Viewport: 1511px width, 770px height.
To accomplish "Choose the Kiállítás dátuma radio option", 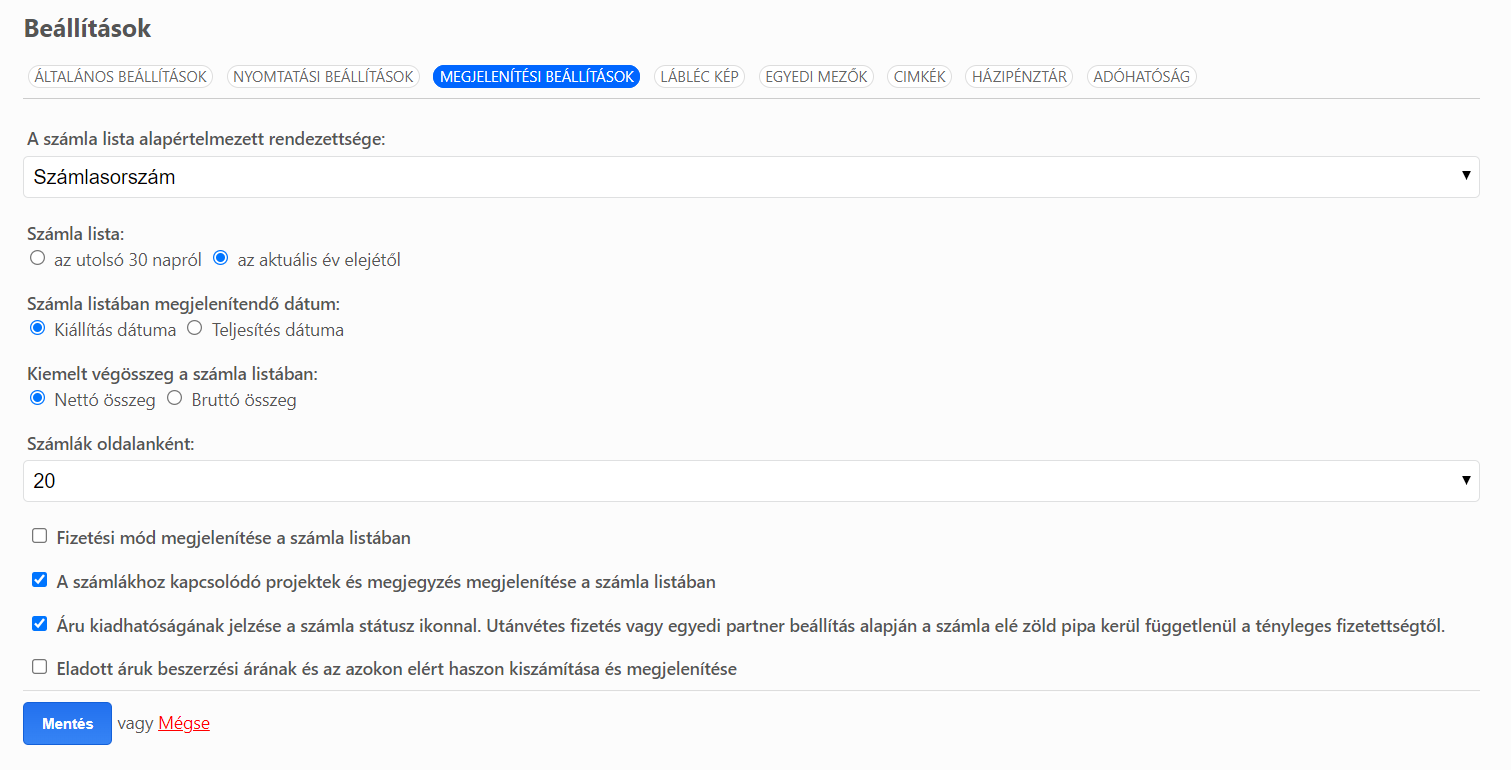I will tap(38, 328).
